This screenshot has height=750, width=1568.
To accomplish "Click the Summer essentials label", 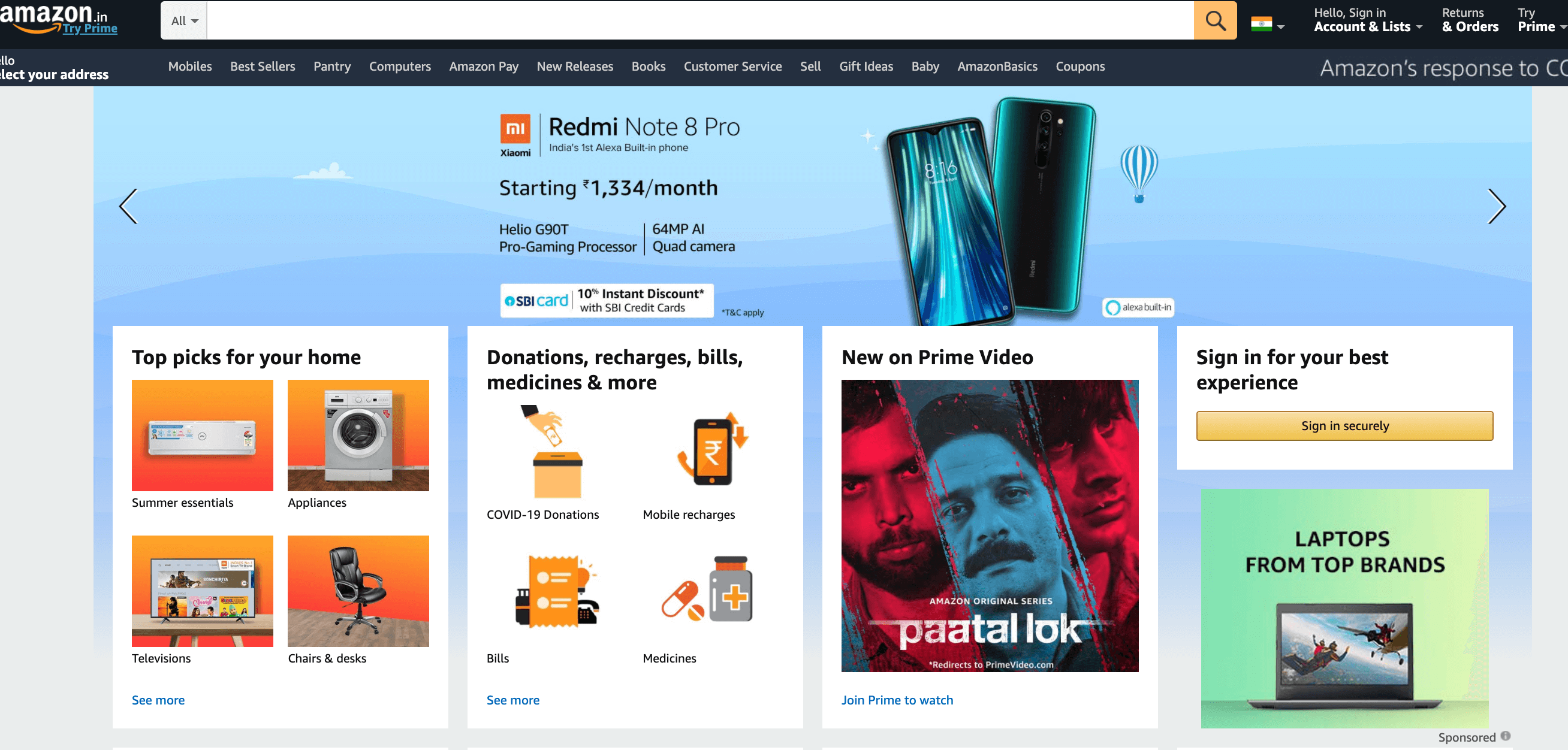I will 182,503.
